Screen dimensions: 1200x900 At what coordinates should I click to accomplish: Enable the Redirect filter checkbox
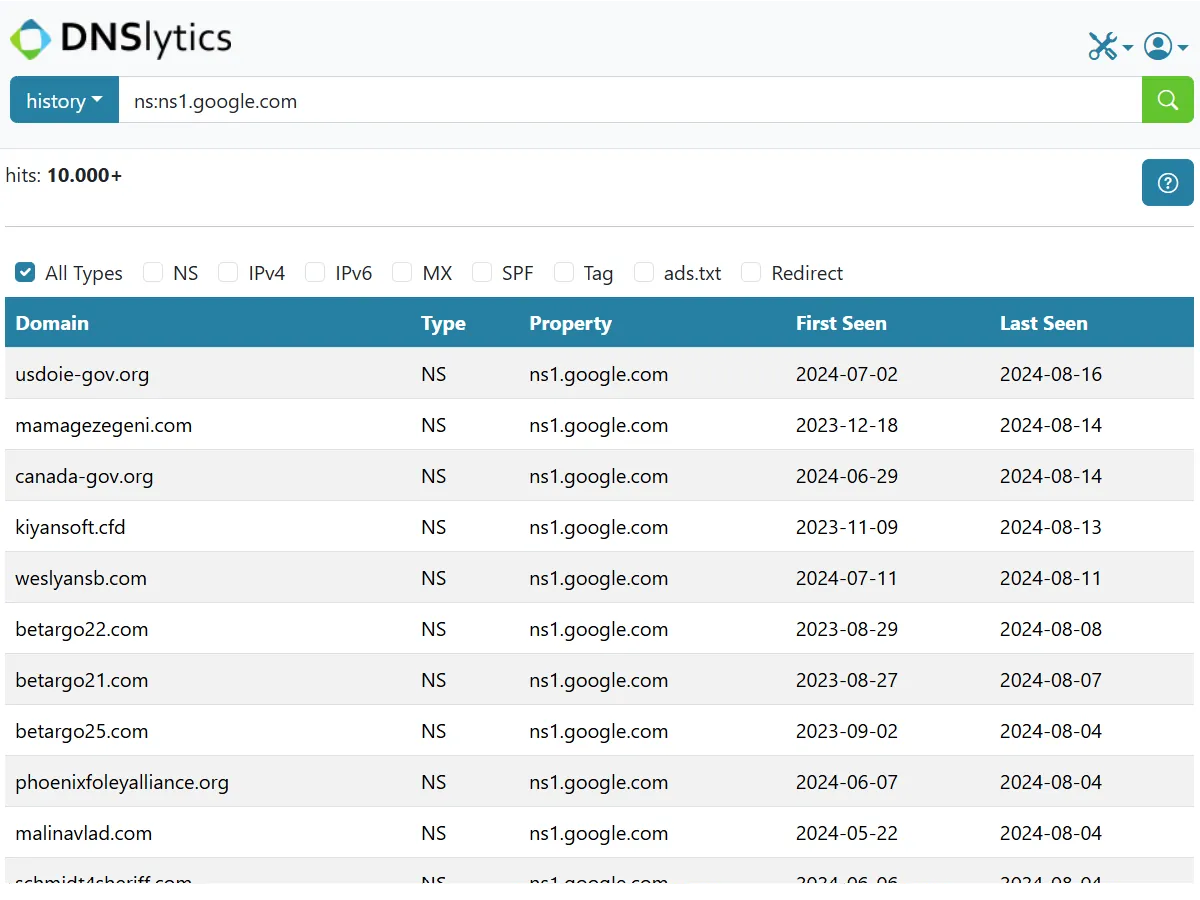(x=751, y=272)
